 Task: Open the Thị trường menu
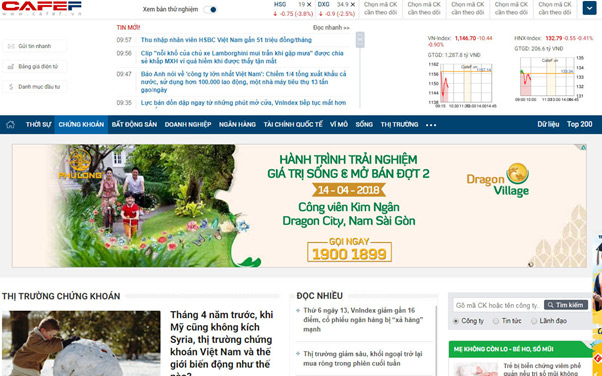399,124
